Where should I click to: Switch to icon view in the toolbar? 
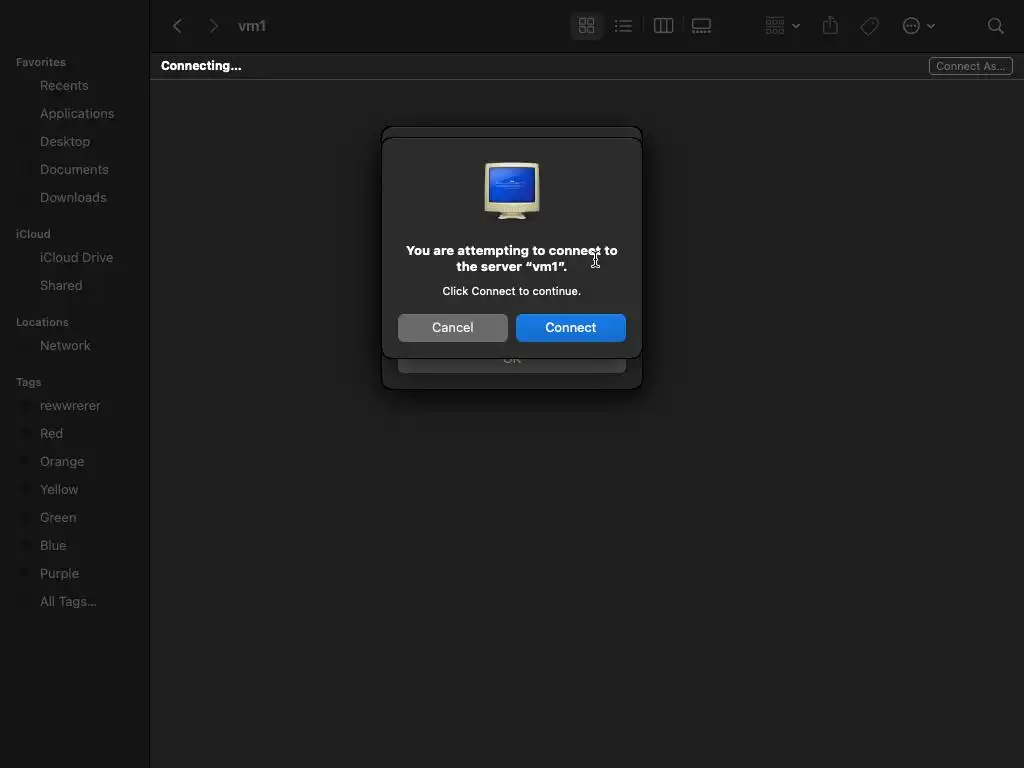(x=586, y=26)
